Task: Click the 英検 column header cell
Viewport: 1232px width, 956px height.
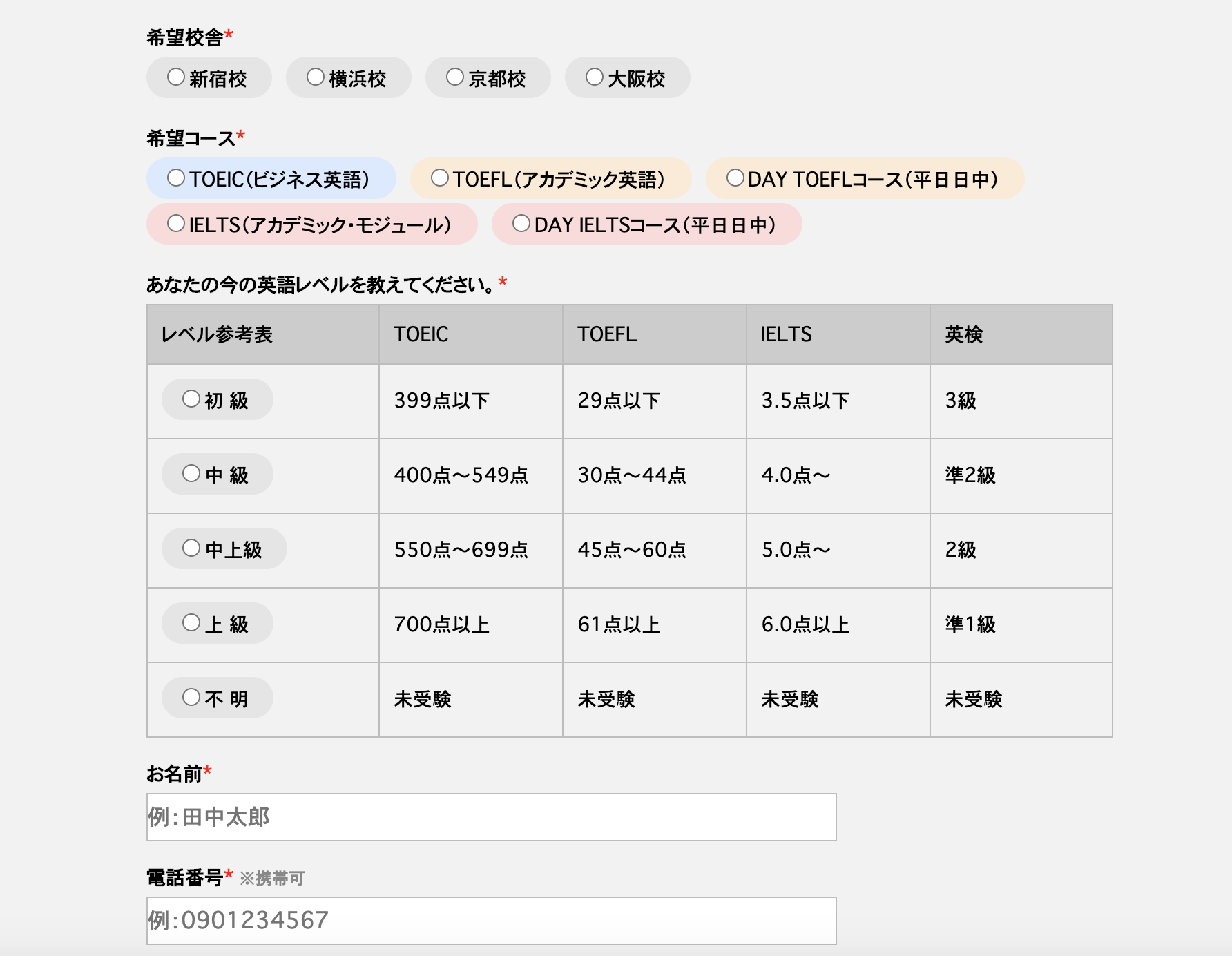Action: click(1021, 334)
